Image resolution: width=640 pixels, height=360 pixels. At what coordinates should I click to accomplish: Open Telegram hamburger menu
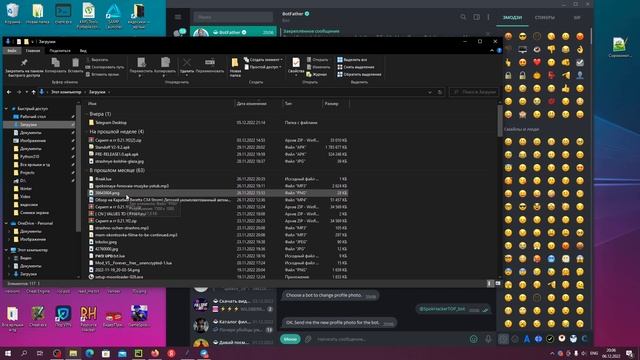pyautogui.click(x=178, y=17)
